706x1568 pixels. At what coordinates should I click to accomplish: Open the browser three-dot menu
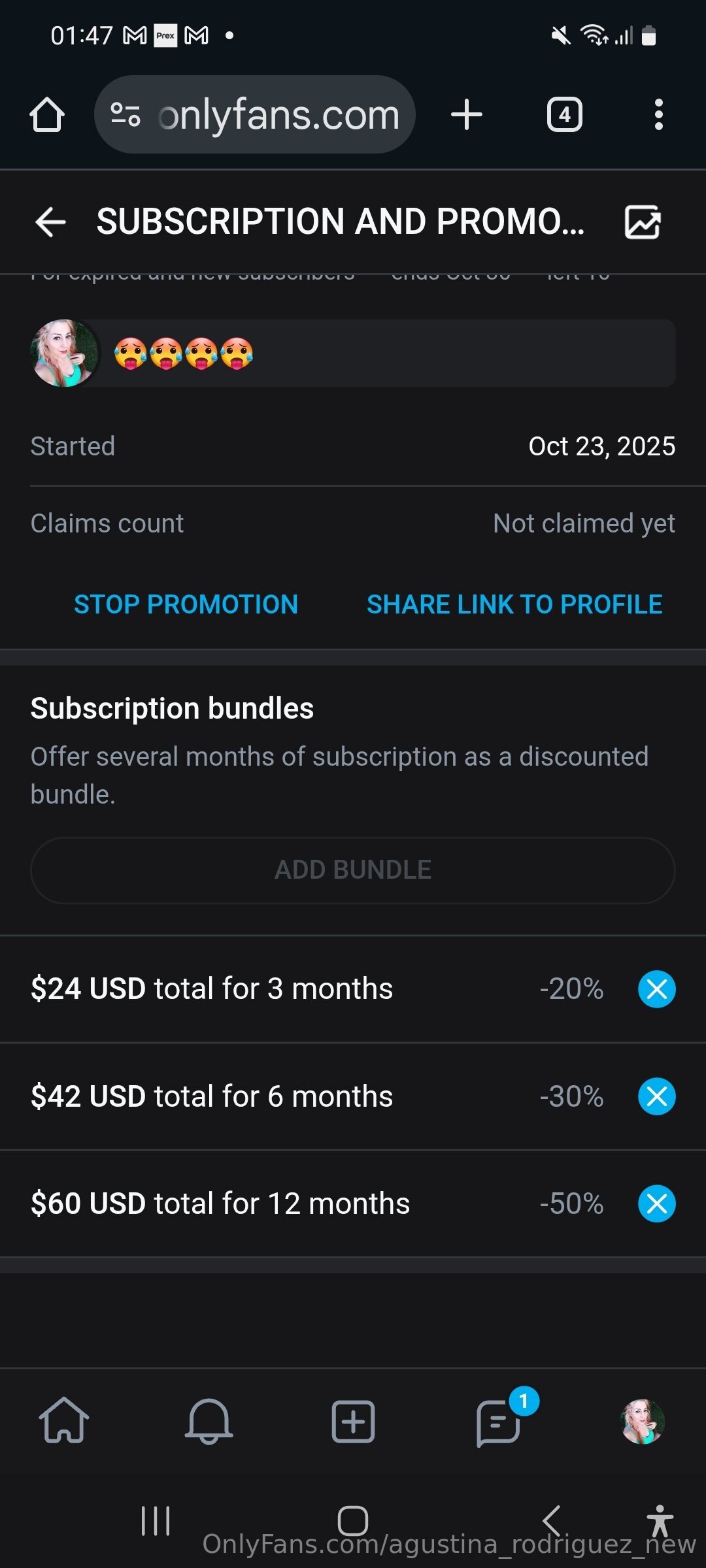coord(658,115)
